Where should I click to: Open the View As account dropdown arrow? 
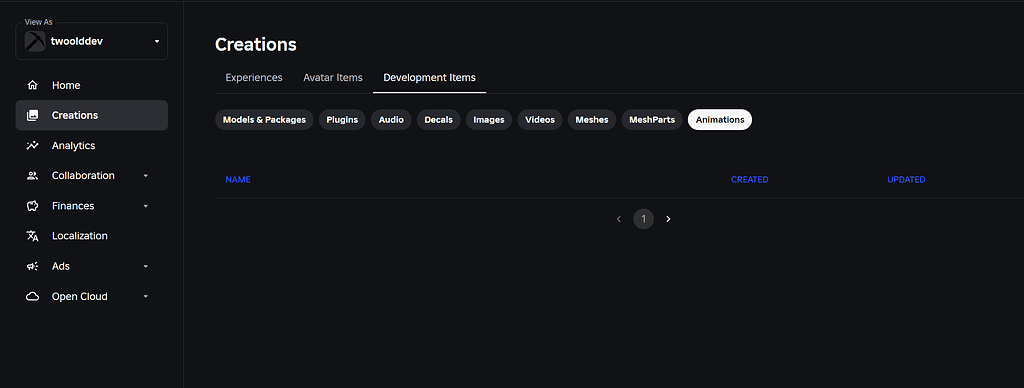point(157,41)
